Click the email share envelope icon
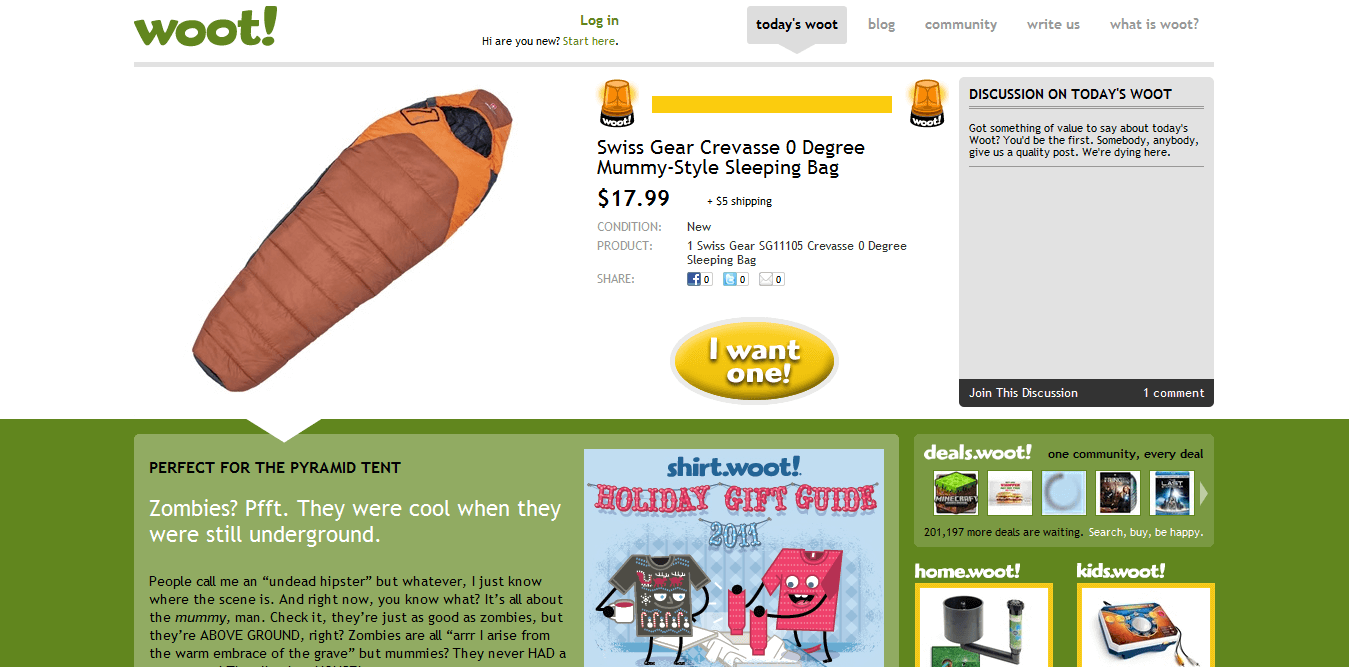This screenshot has height=667, width=1349. [766, 279]
